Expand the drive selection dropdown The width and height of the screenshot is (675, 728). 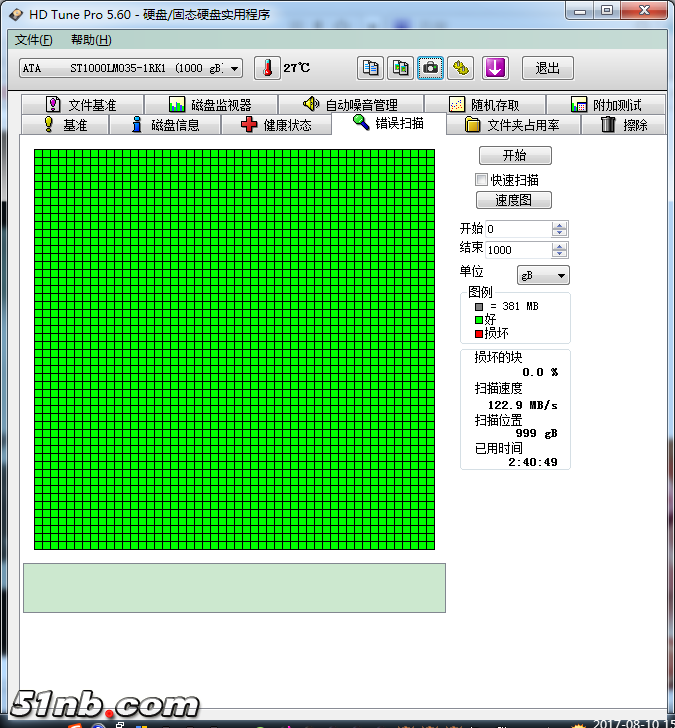point(235,68)
